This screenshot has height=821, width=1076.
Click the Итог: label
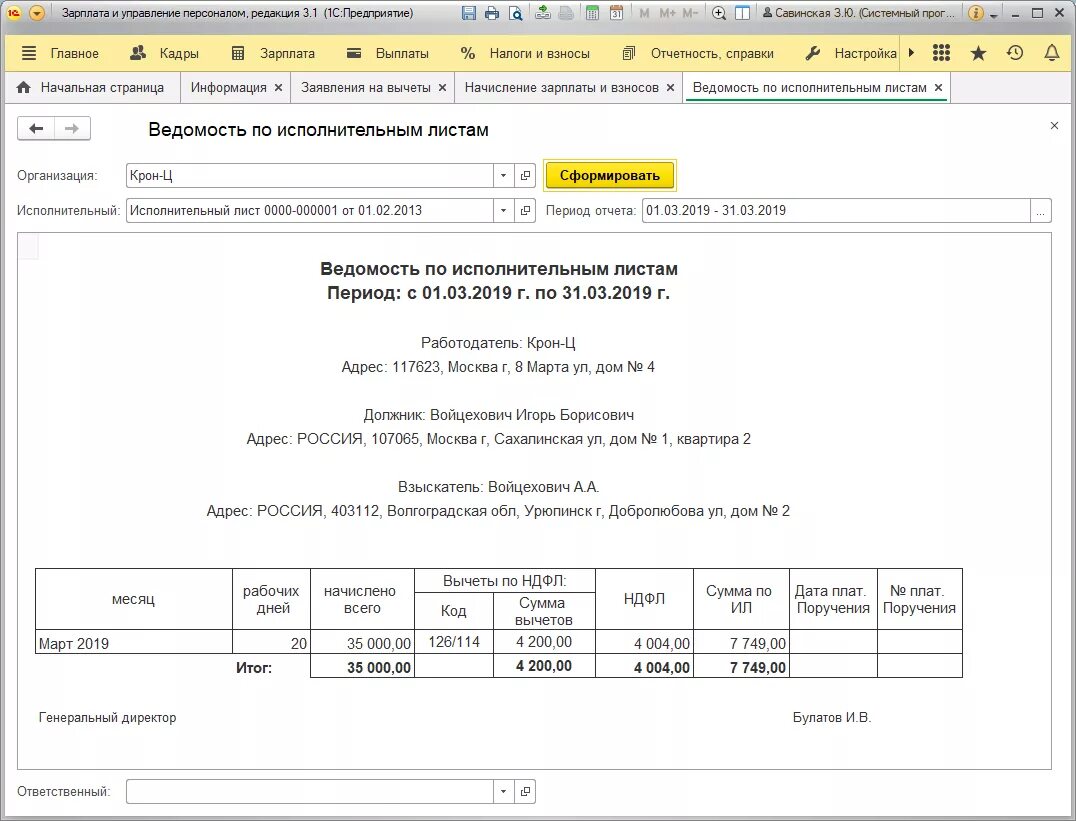(x=254, y=667)
